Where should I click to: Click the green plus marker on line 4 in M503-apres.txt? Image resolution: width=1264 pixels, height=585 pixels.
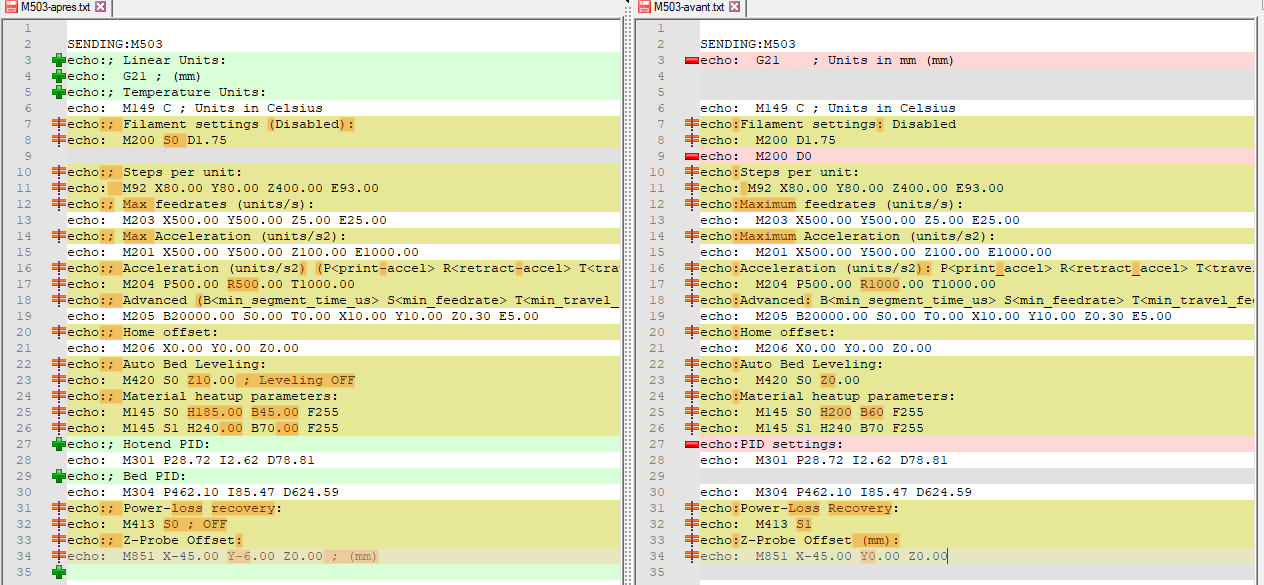pos(58,76)
